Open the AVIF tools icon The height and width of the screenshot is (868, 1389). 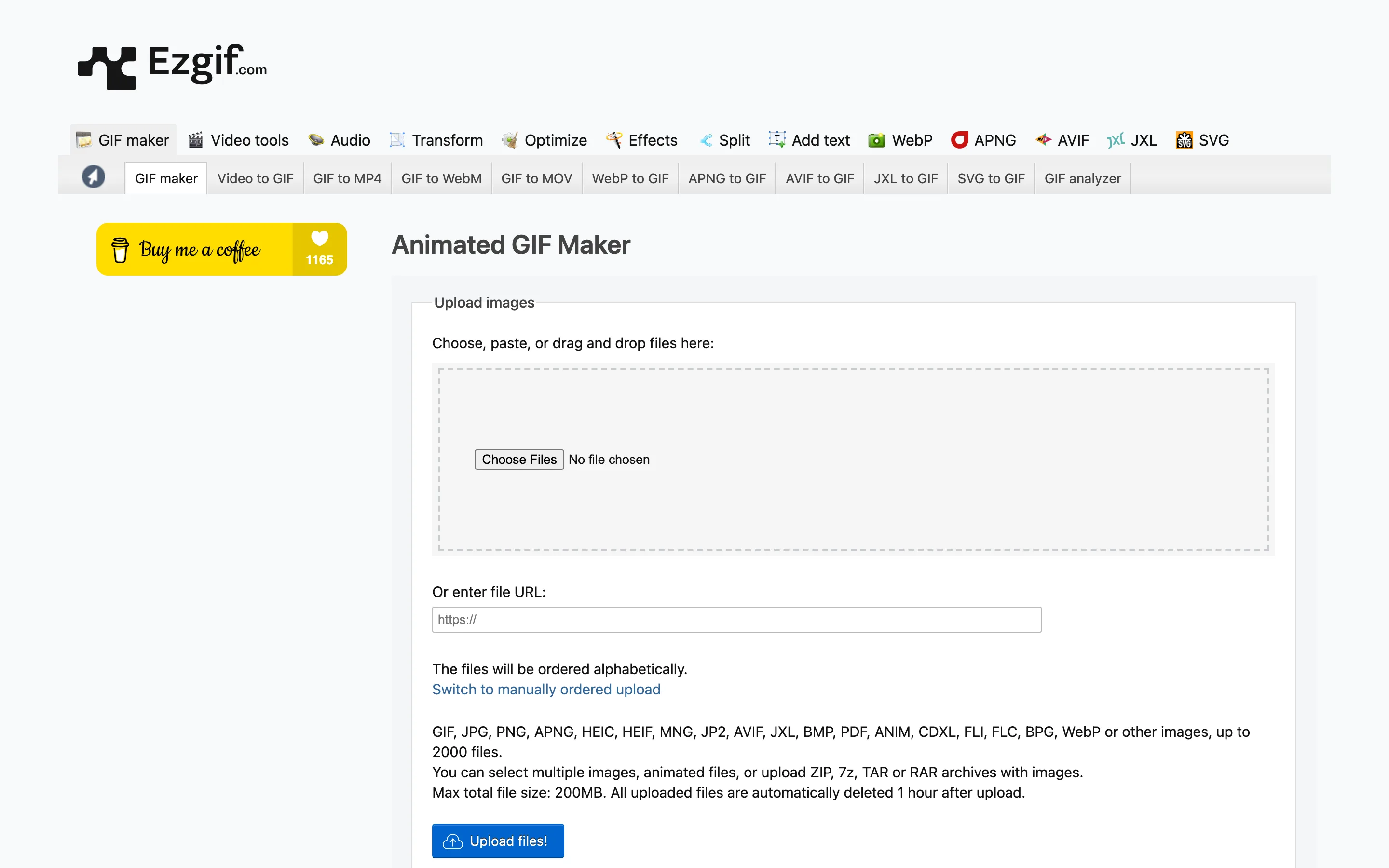pos(1043,140)
